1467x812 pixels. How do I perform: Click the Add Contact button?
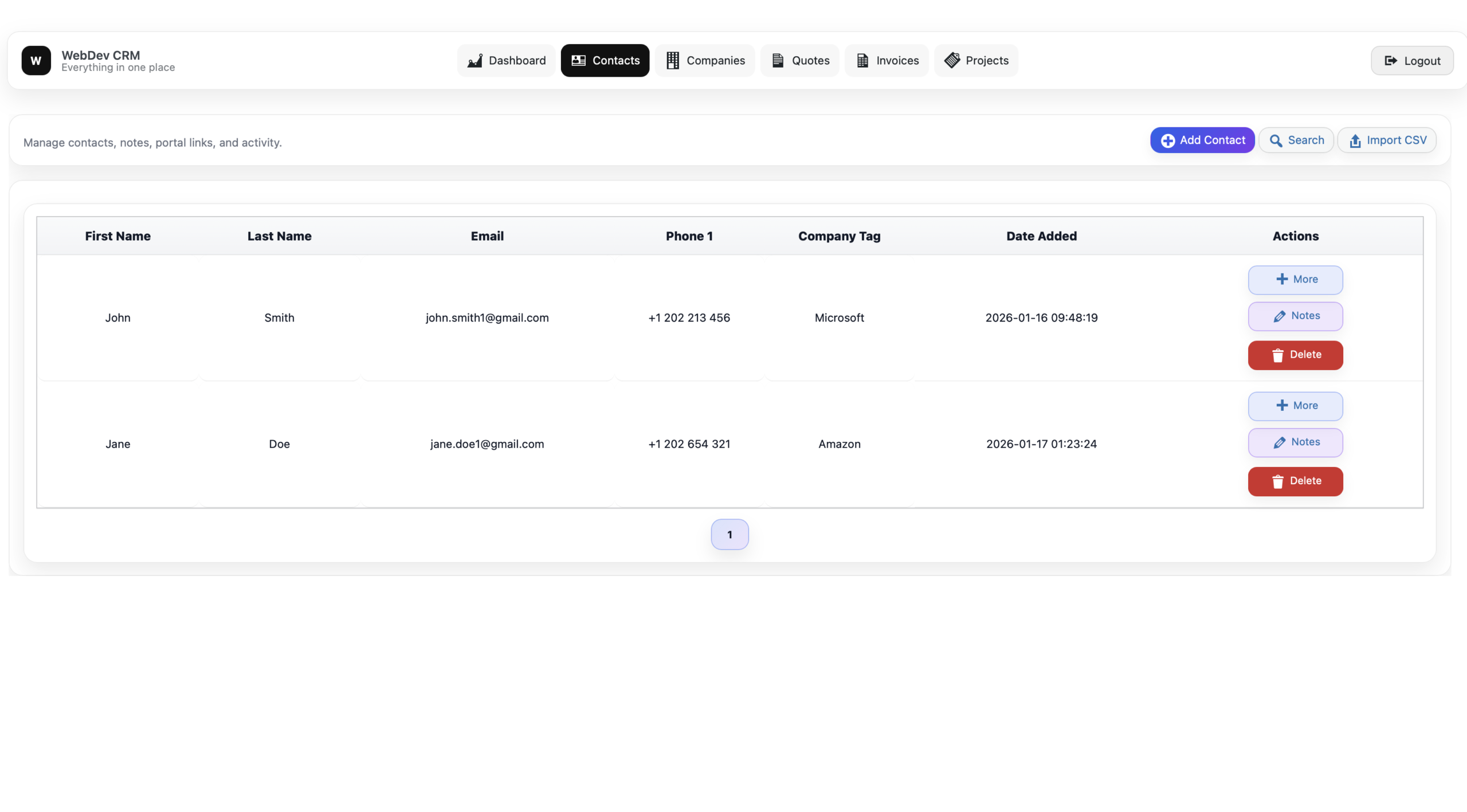[x=1202, y=140]
